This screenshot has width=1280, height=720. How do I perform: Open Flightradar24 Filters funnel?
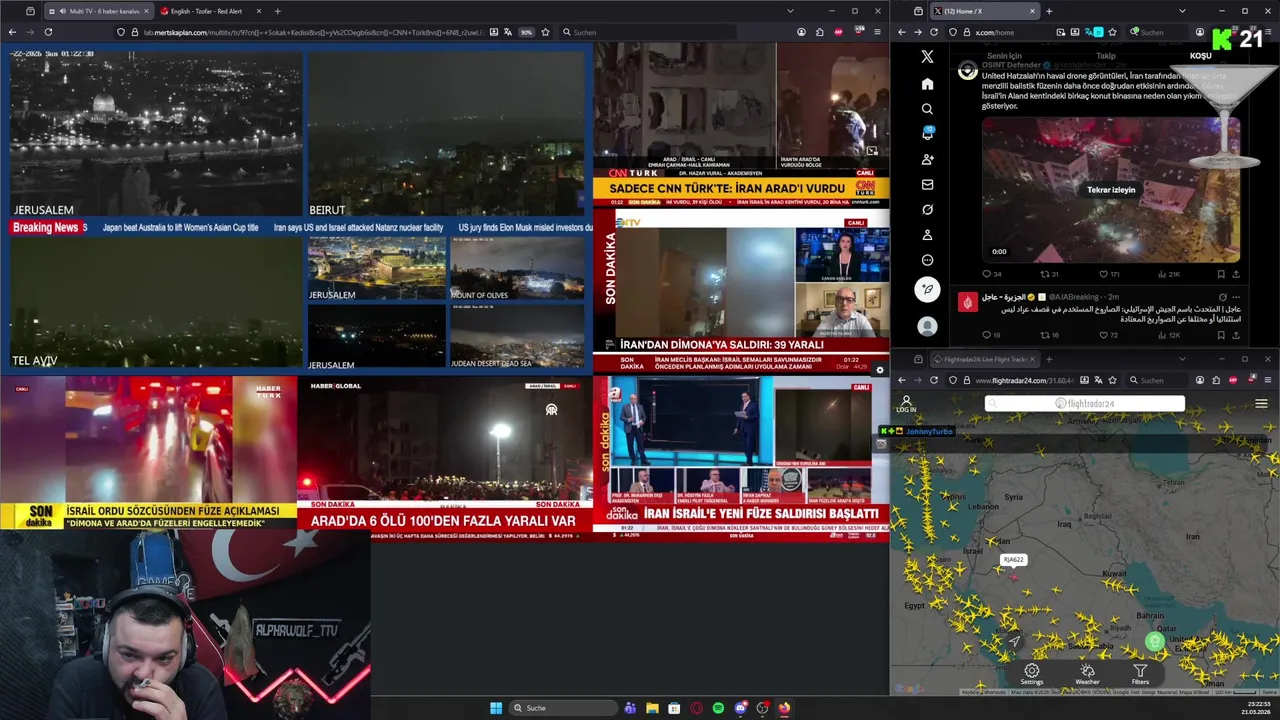(x=1140, y=674)
